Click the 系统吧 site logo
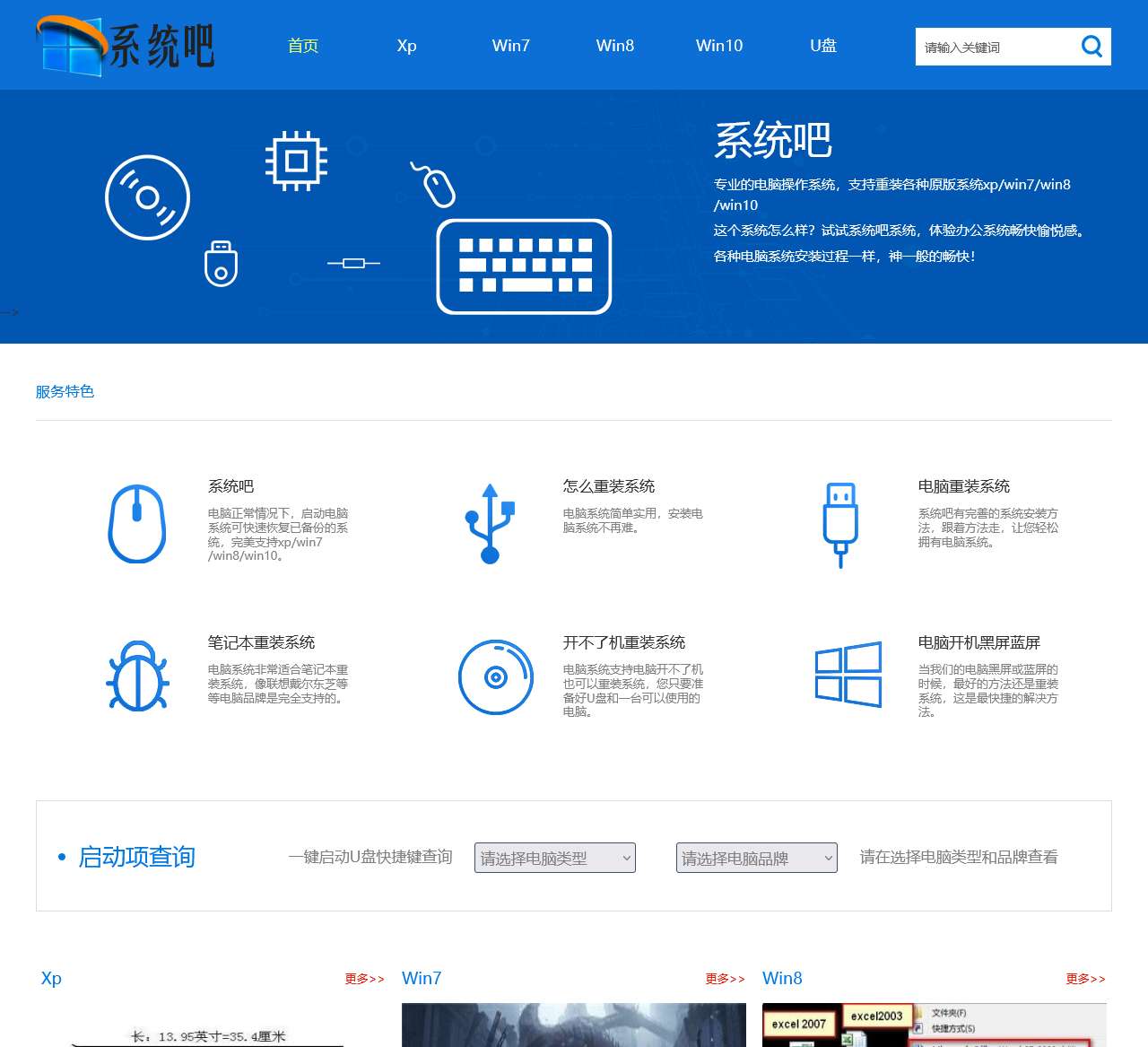This screenshot has width=1148, height=1047. 126,45
